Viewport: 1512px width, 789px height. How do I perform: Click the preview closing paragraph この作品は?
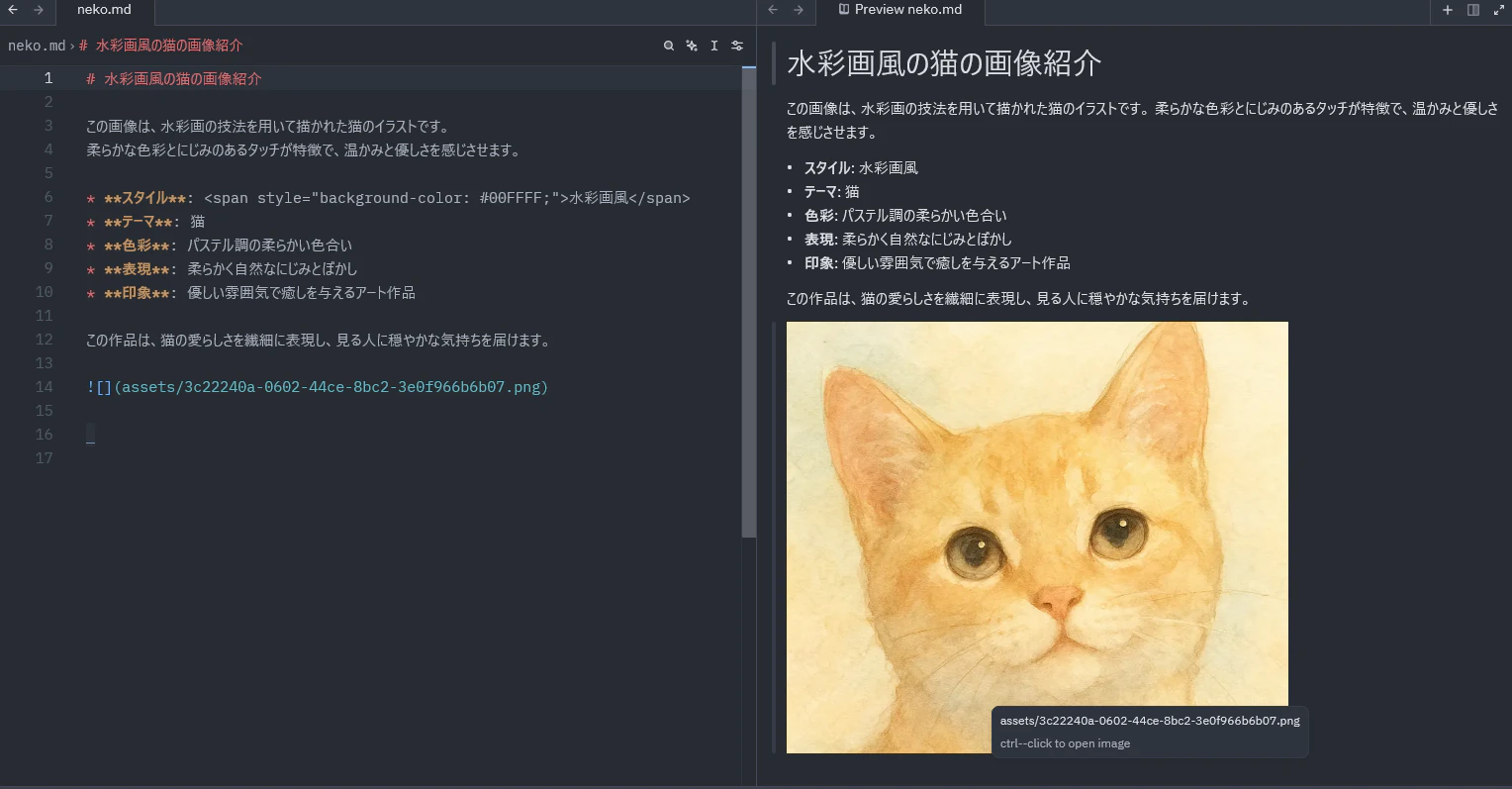(1018, 299)
